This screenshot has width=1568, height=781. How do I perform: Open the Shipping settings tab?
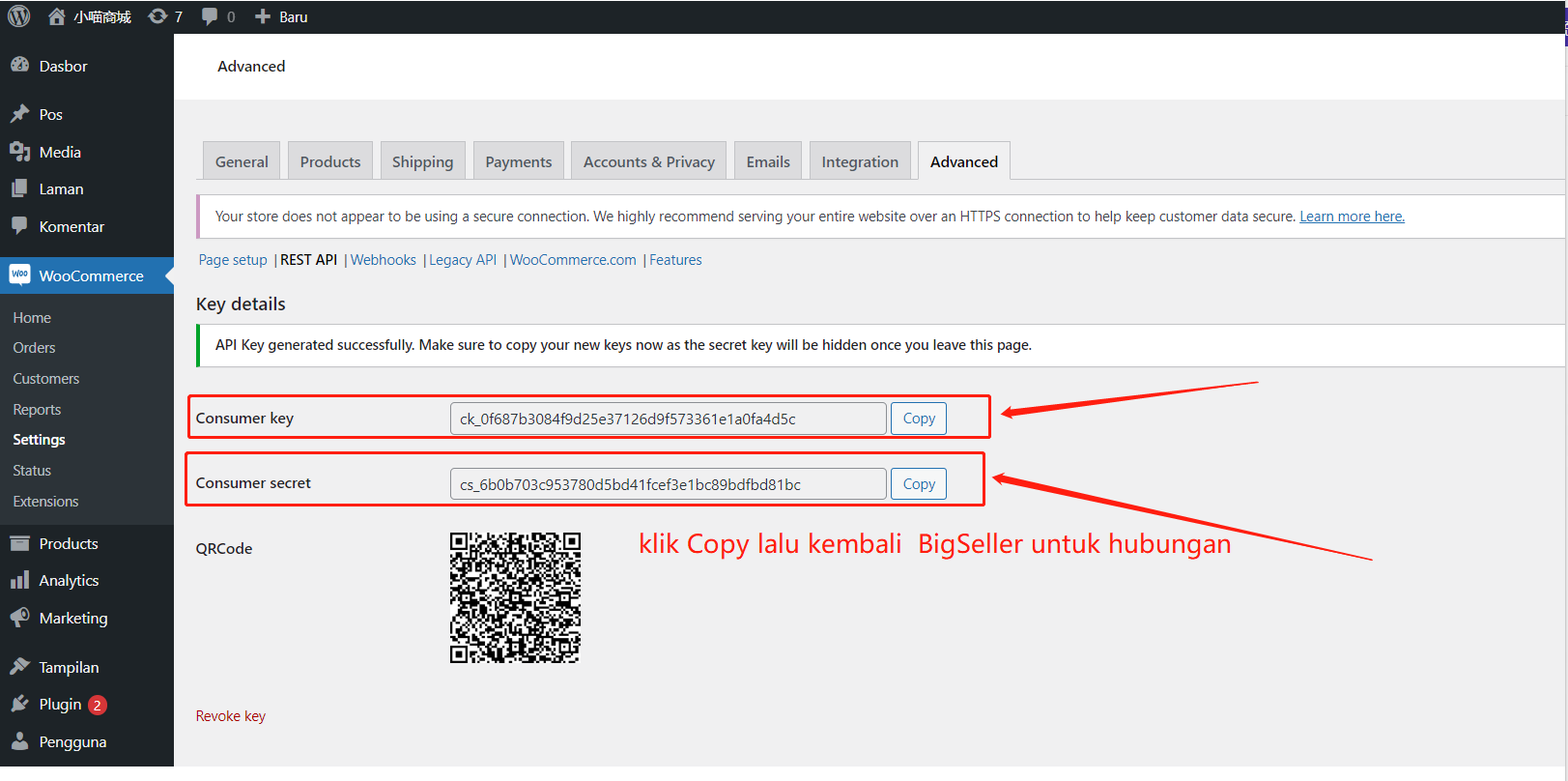[x=422, y=161]
